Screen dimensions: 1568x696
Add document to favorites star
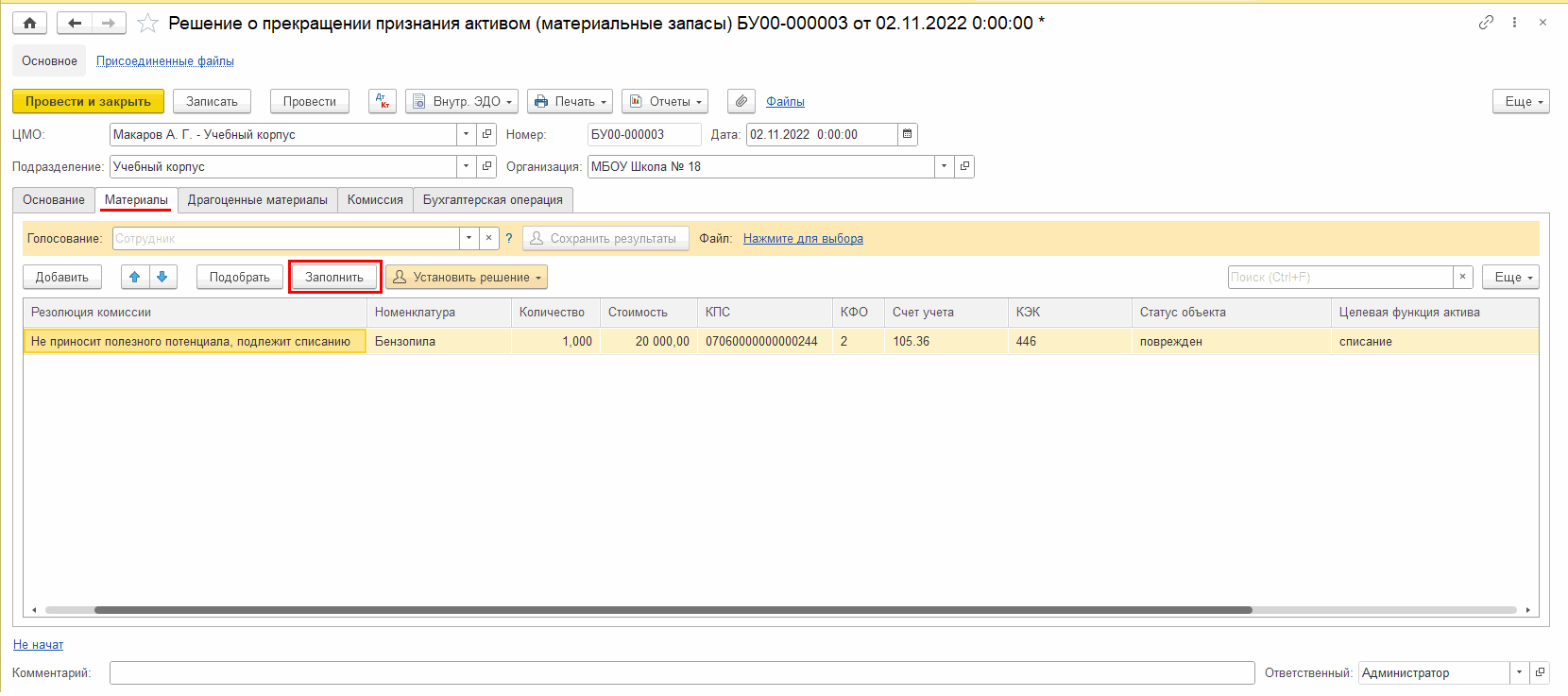147,23
